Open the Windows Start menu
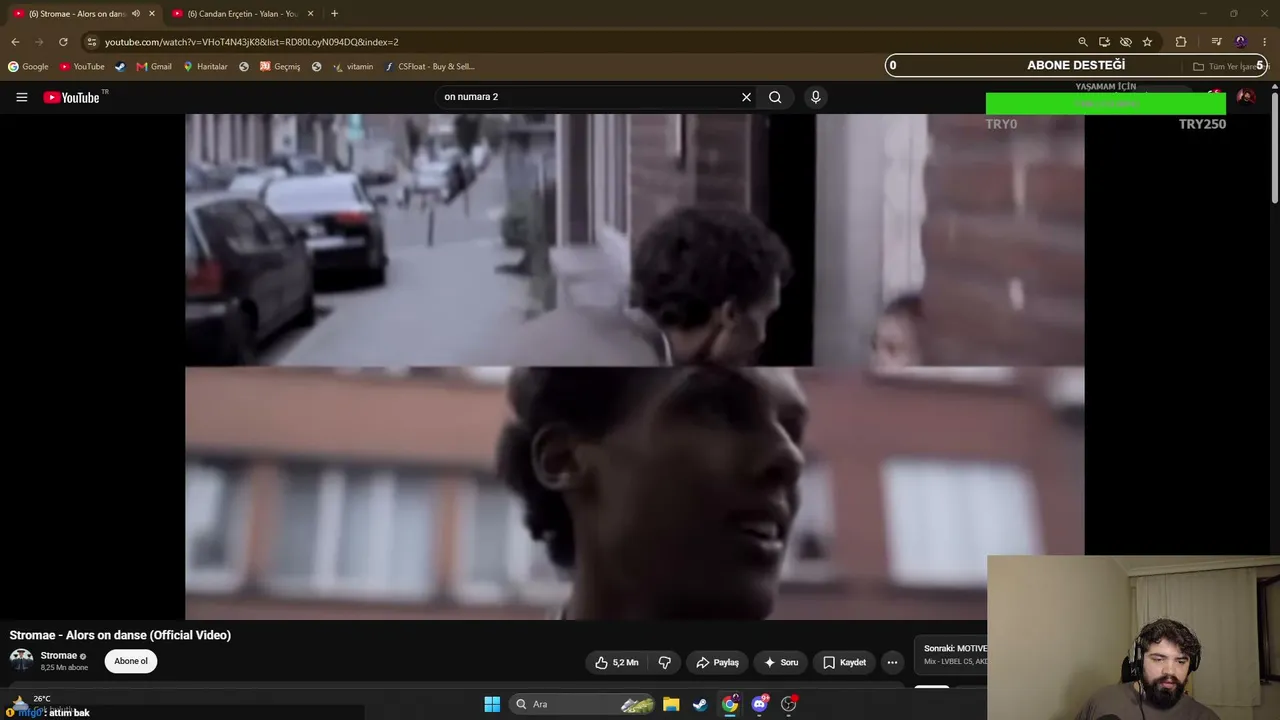Screen dimensions: 1280x720 (492, 704)
